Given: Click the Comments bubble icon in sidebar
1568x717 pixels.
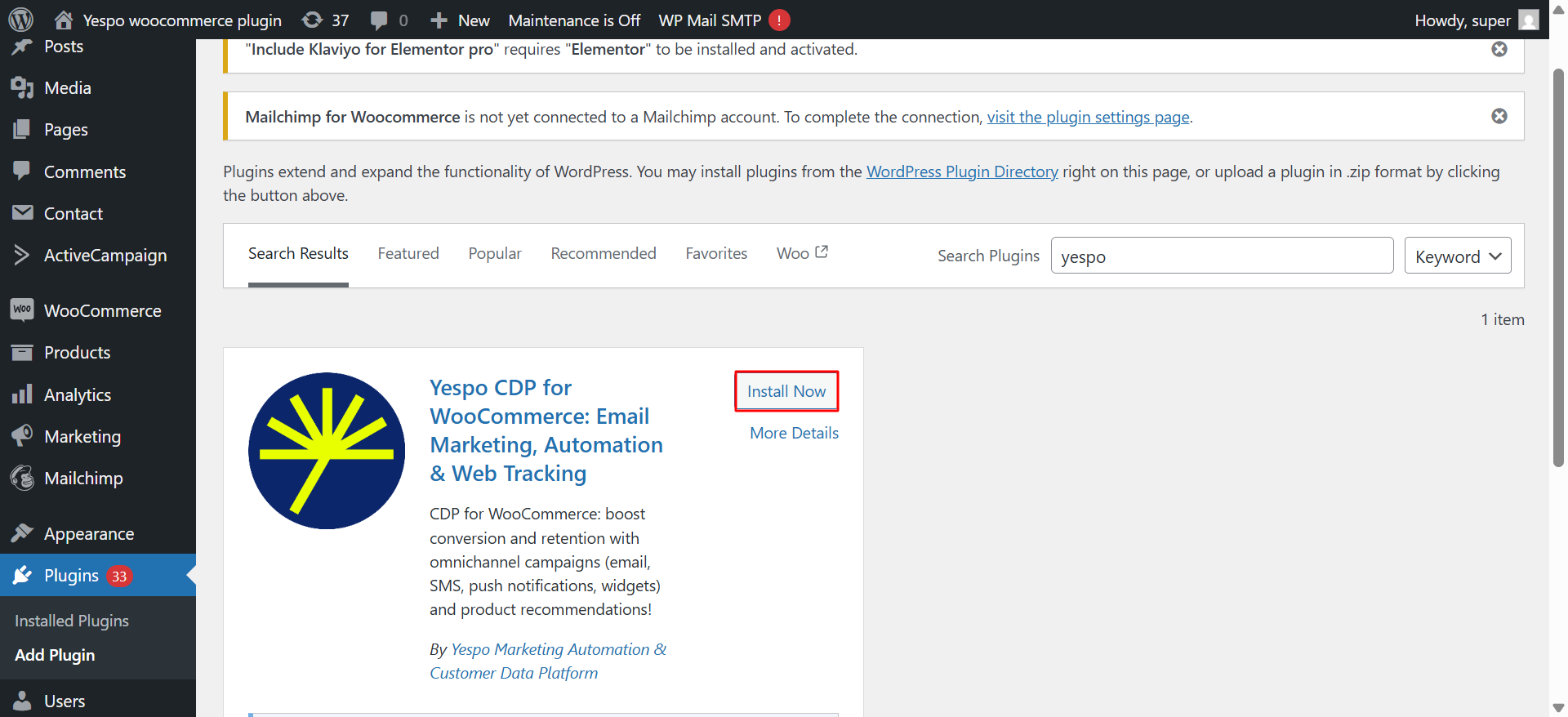Looking at the screenshot, I should 22,171.
